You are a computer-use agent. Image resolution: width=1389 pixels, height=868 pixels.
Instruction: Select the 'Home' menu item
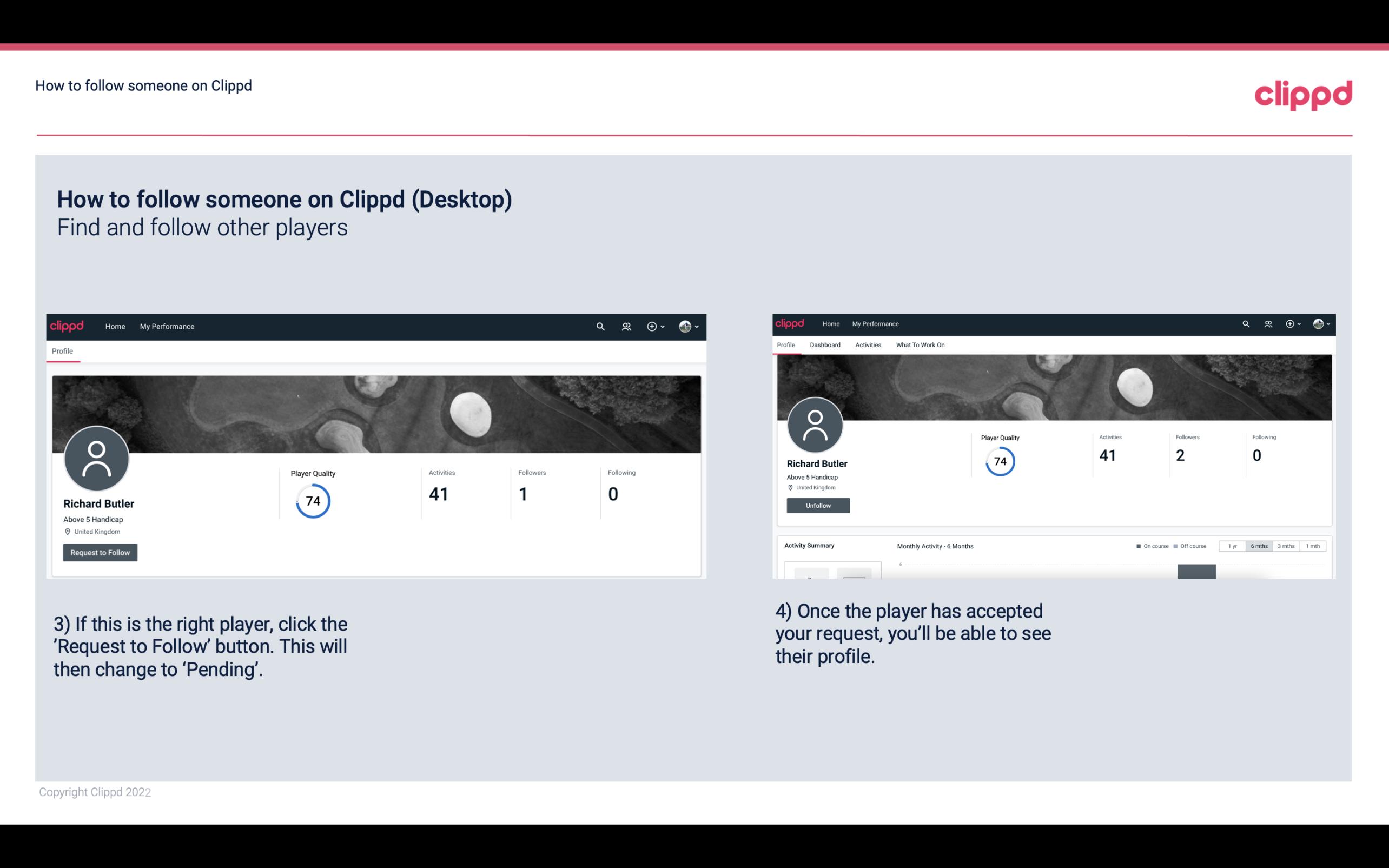point(114,326)
